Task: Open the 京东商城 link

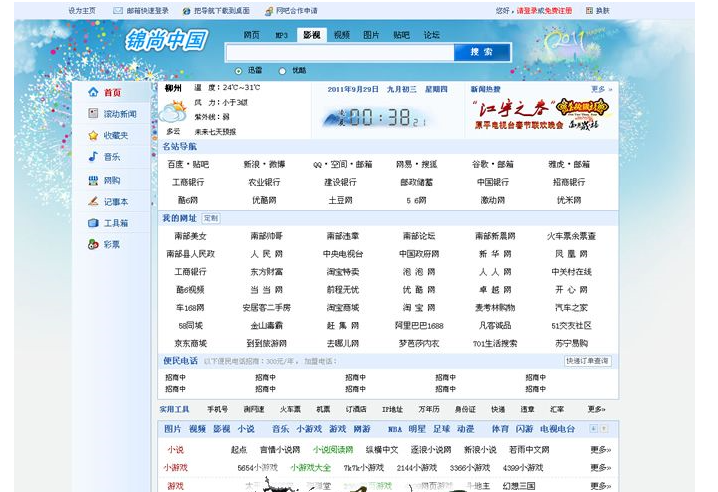Action: (190, 344)
